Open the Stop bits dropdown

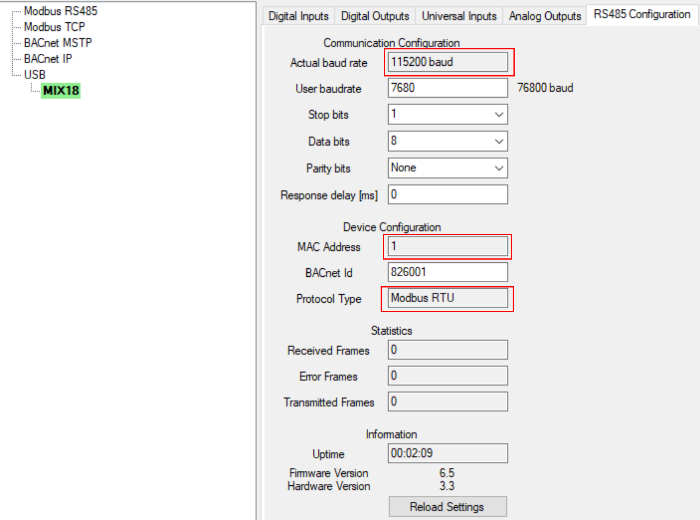coord(447,115)
